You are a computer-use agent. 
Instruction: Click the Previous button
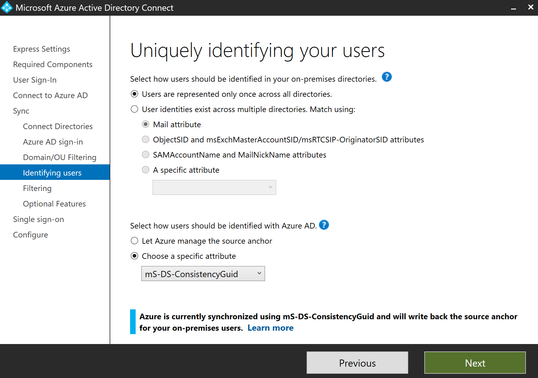(x=357, y=363)
